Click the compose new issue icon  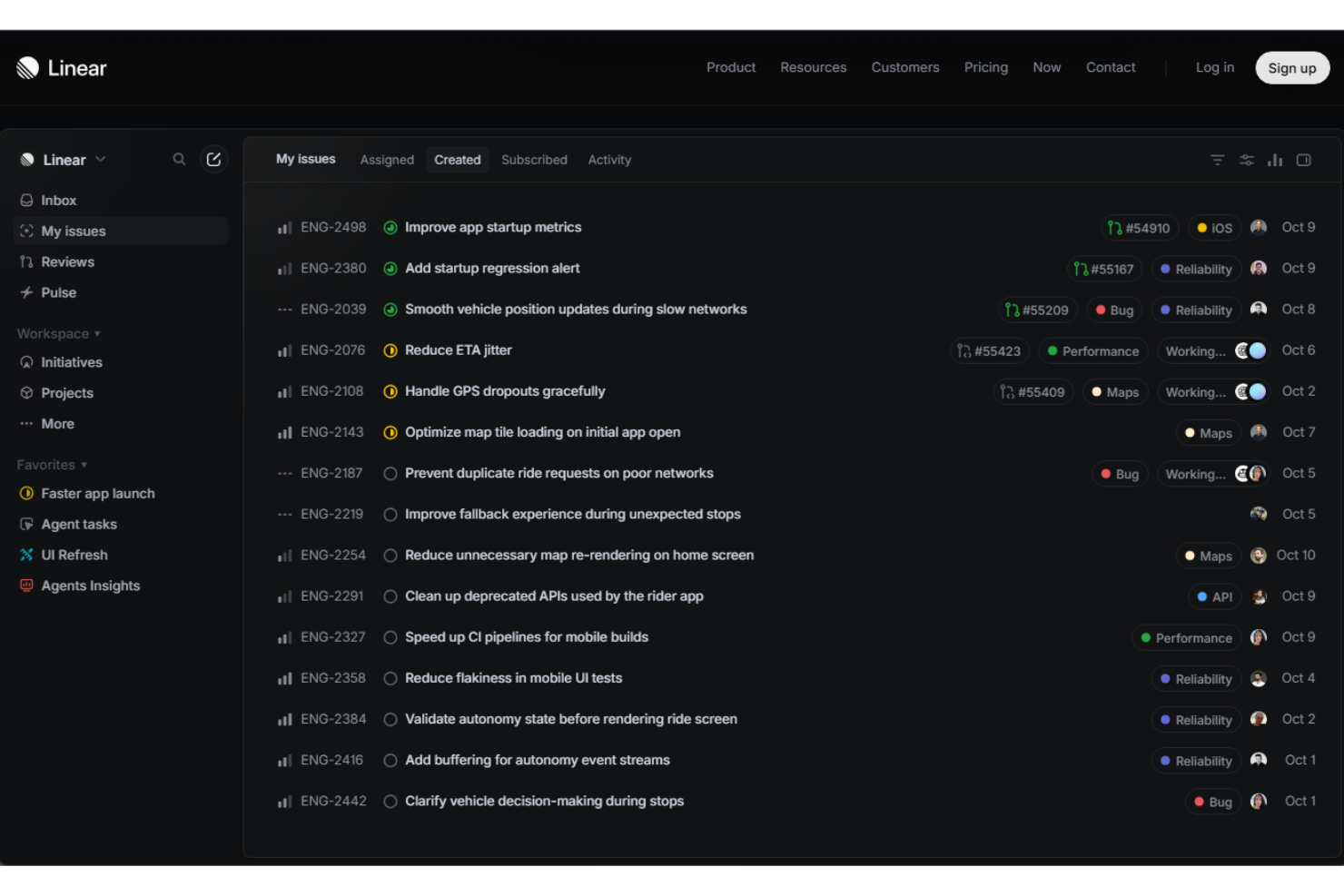point(213,159)
